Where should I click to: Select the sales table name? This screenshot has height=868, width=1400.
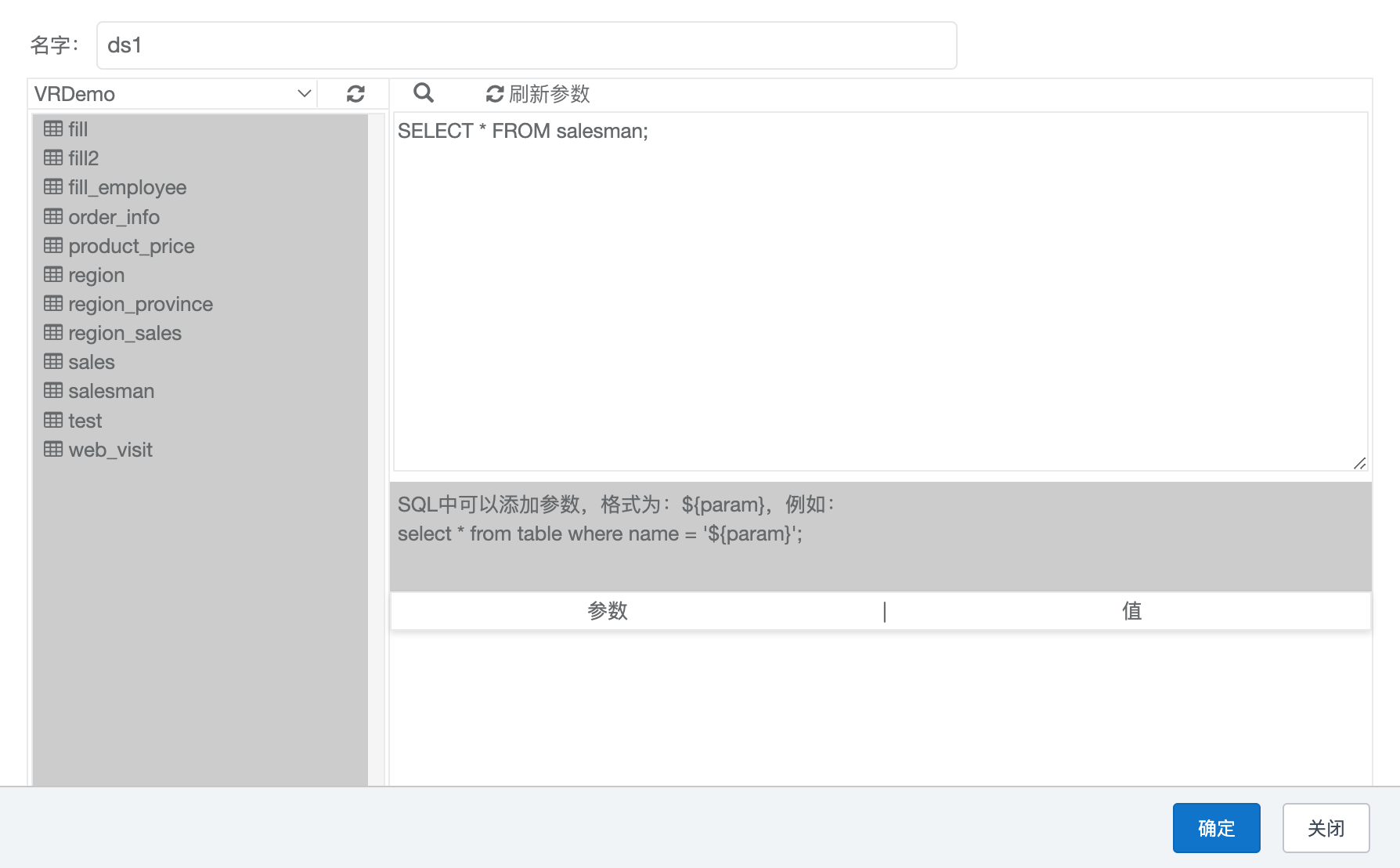pos(91,362)
